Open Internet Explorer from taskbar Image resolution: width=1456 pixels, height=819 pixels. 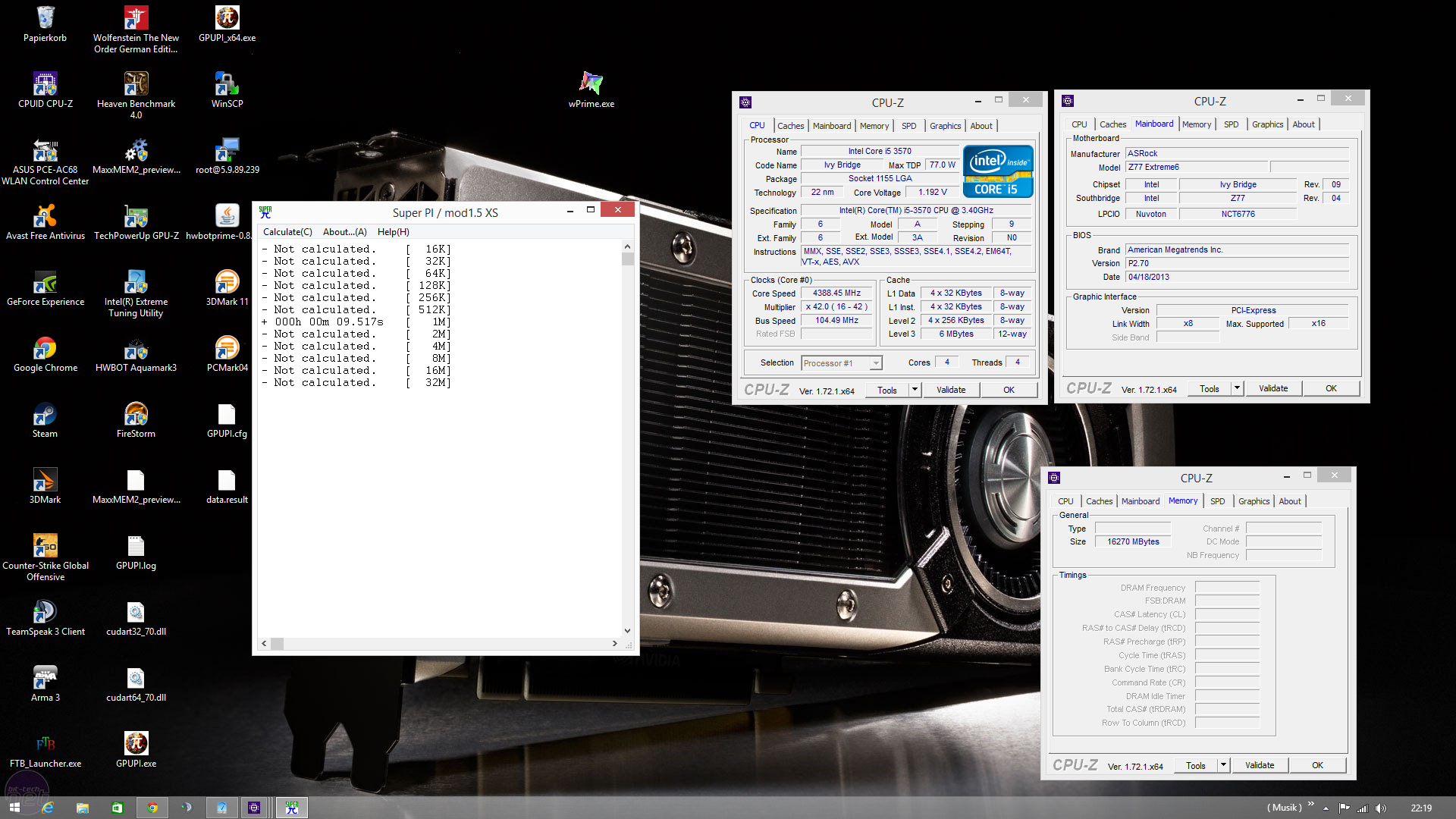pyautogui.click(x=48, y=808)
